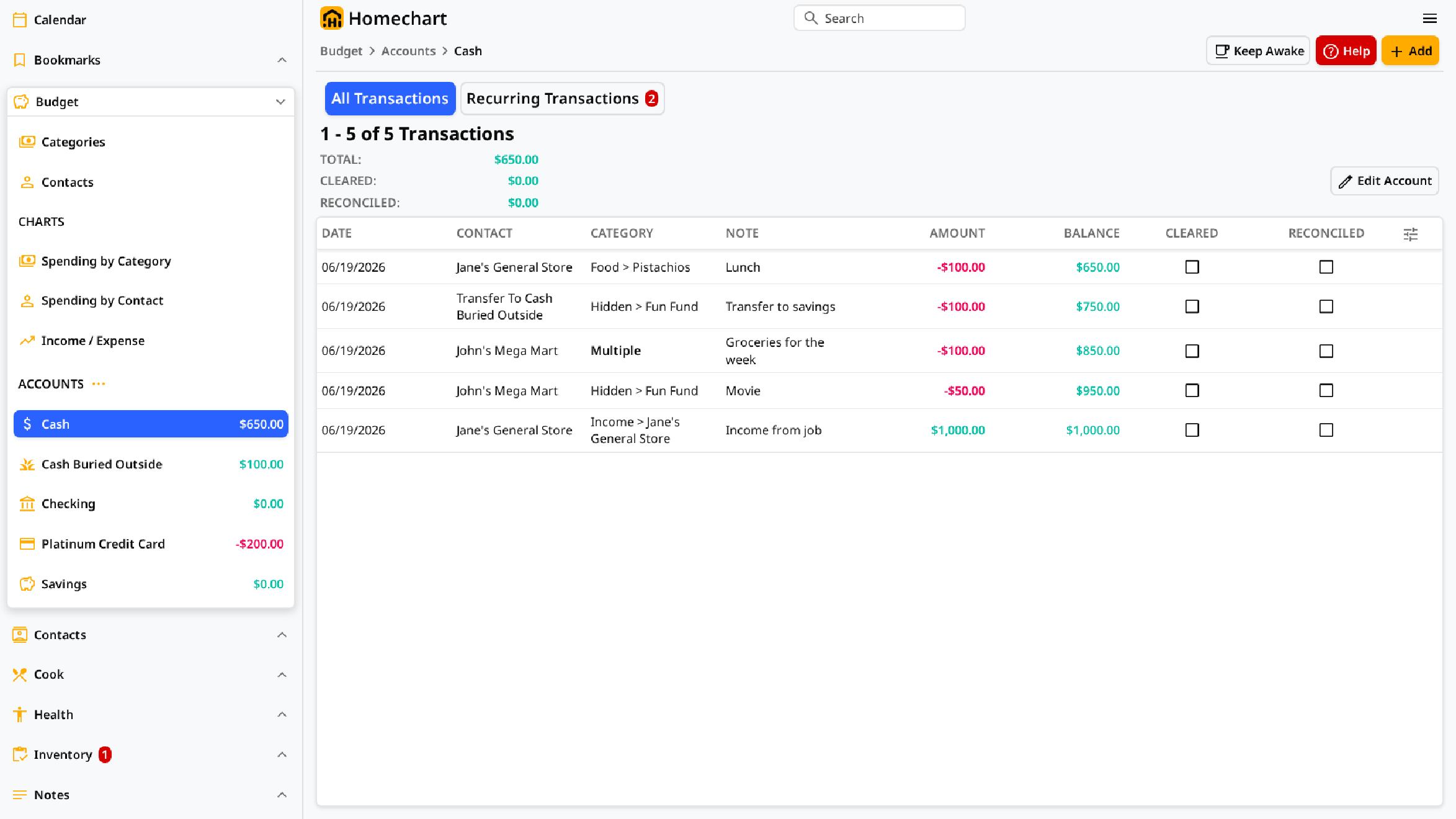Switch to Recurring Transactions tab

(562, 99)
